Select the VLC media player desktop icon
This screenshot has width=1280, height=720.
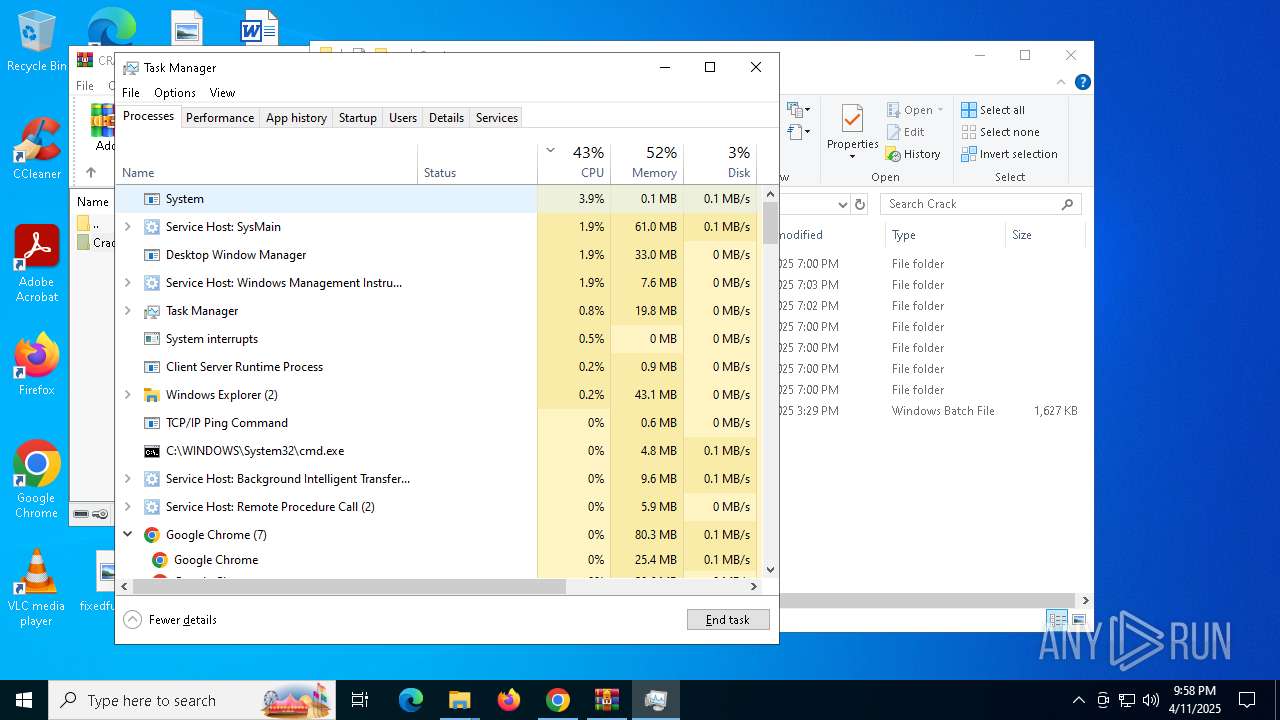[36, 588]
